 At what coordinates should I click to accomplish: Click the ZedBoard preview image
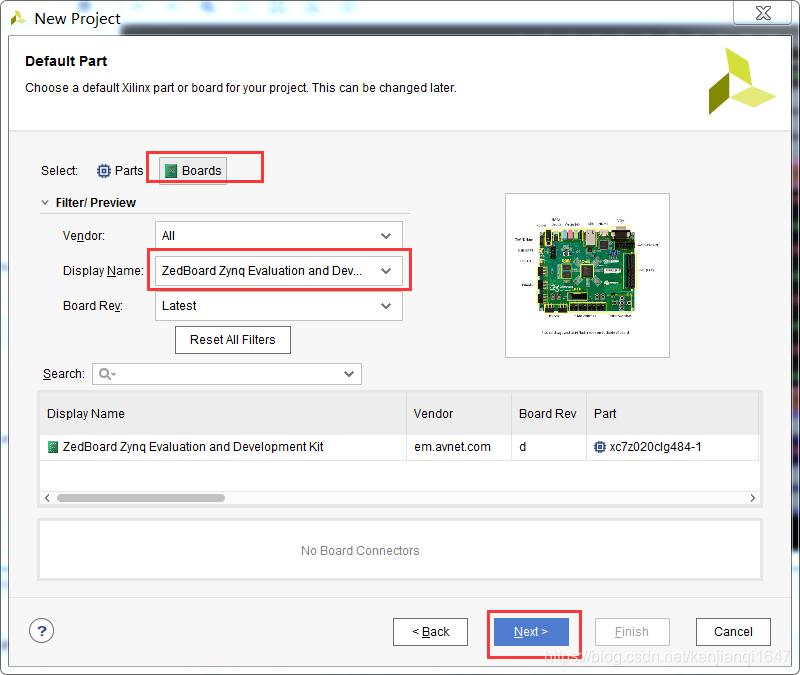587,276
